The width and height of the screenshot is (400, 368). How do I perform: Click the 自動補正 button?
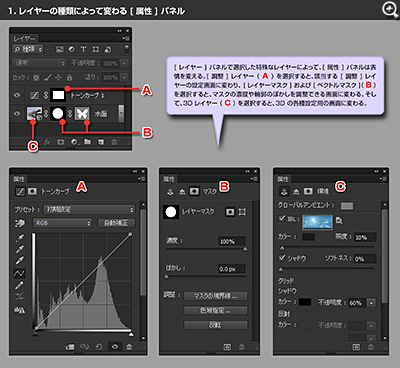point(116,223)
